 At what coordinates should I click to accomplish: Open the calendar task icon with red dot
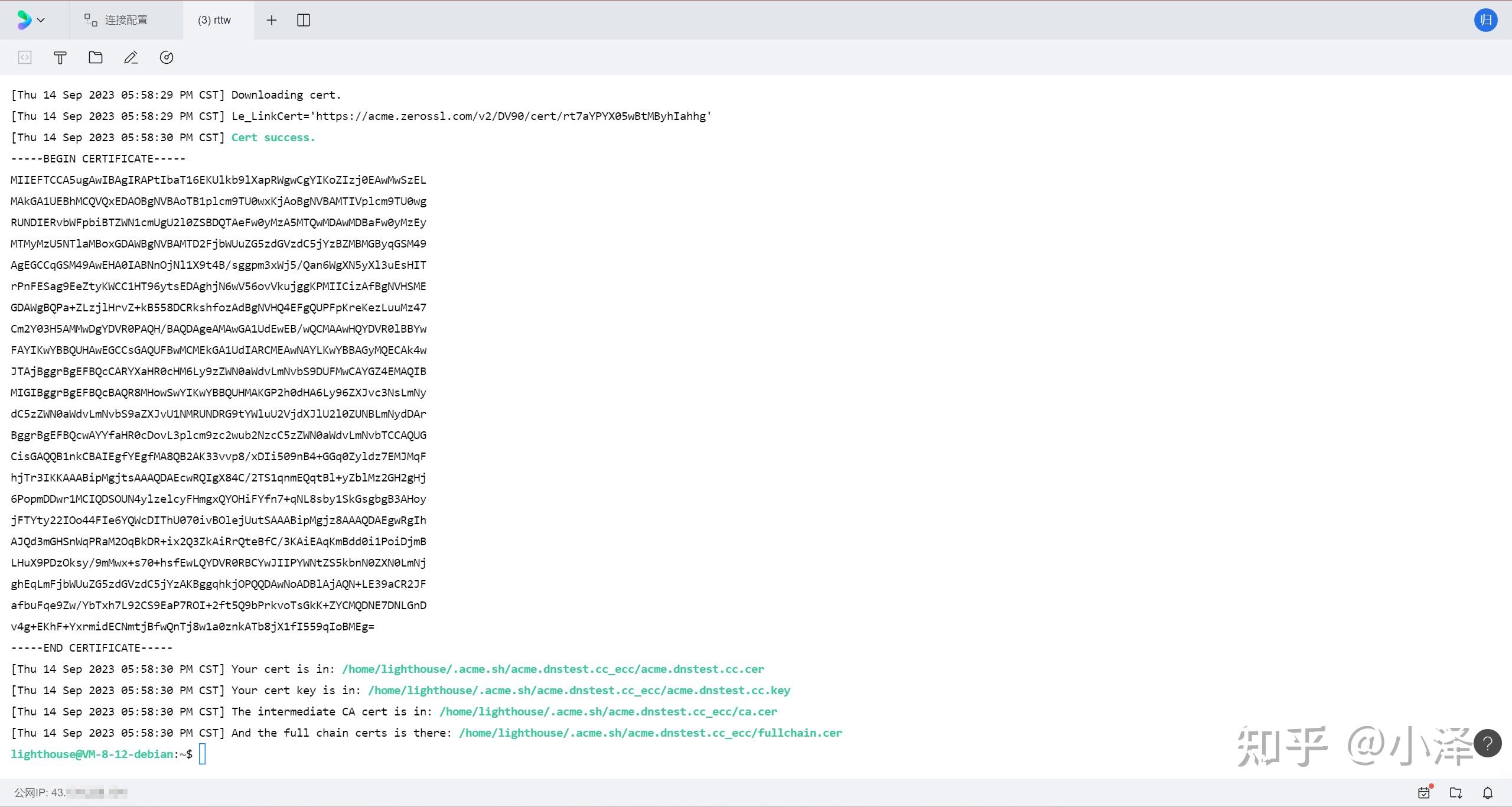click(x=1425, y=792)
